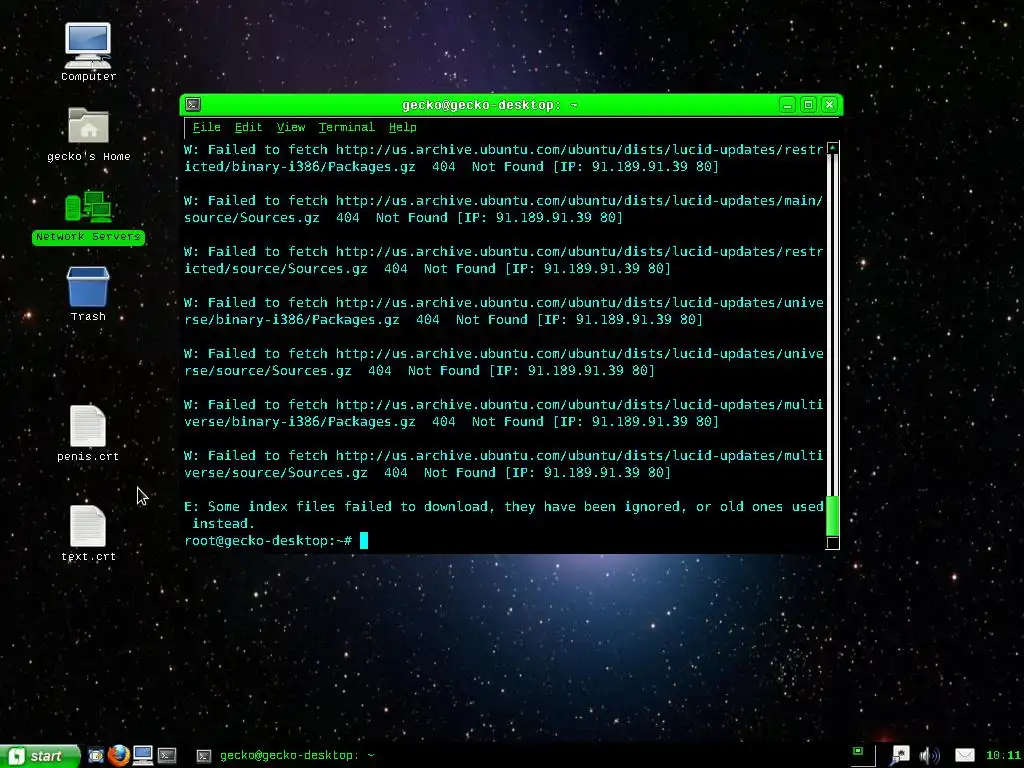1024x768 pixels.
Task: Open the Trash desktop icon
Action: 88,294
